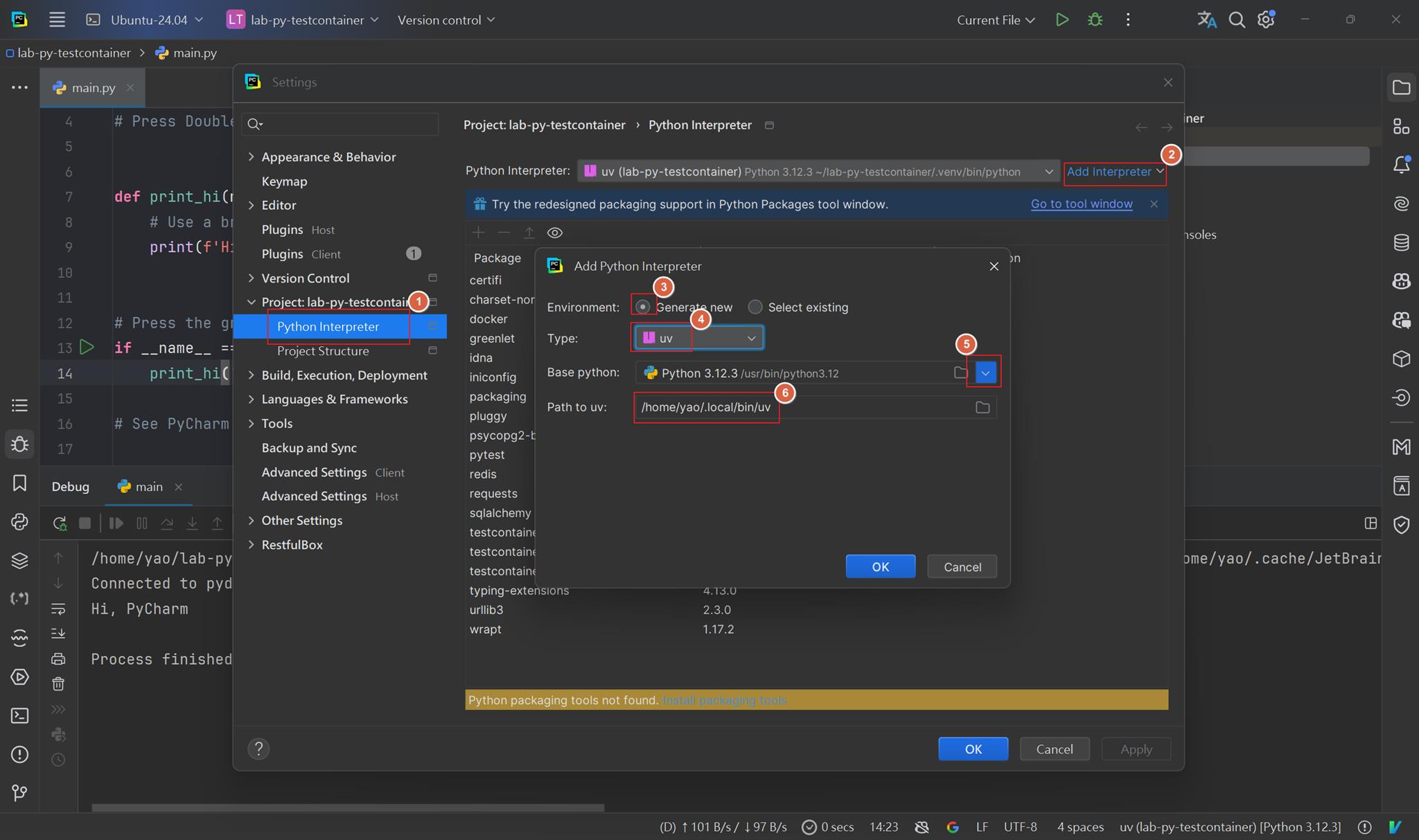Collapse the Project: lab-py-testcontainer node
Image resolution: width=1419 pixels, height=840 pixels.
(x=251, y=302)
